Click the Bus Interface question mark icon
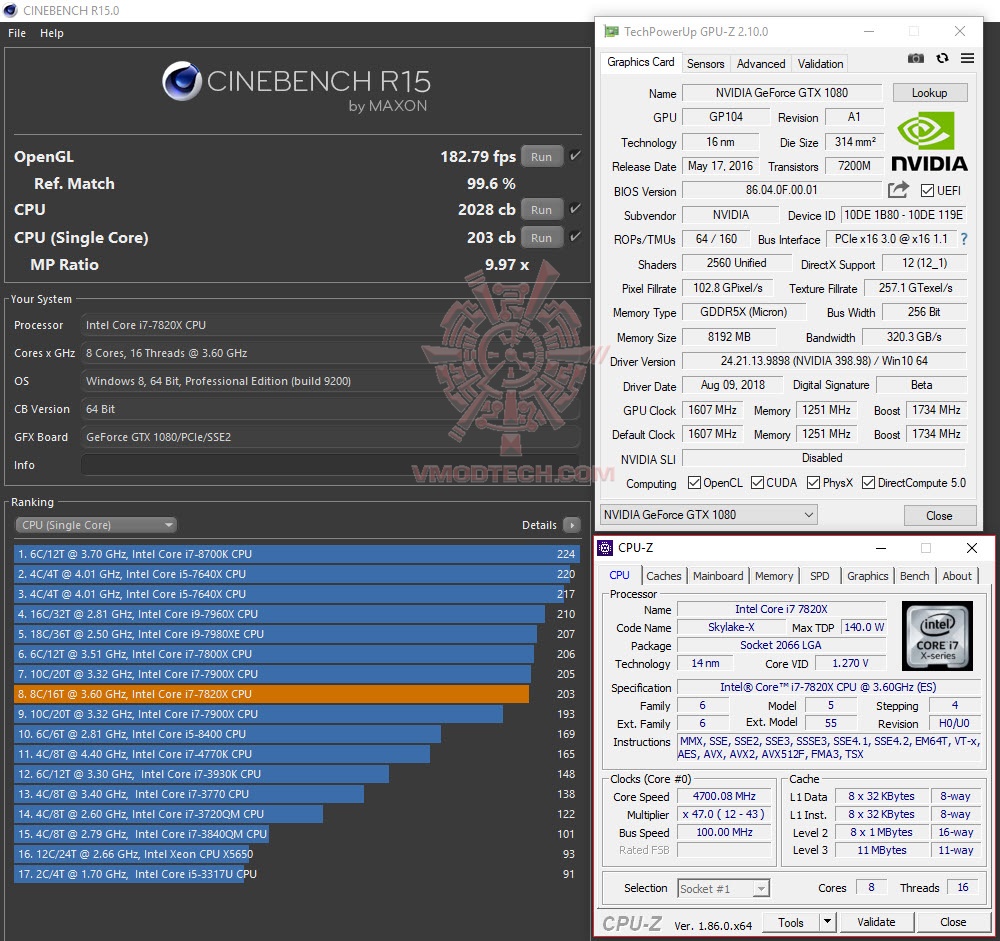Viewport: 1000px width, 941px height. [x=964, y=239]
